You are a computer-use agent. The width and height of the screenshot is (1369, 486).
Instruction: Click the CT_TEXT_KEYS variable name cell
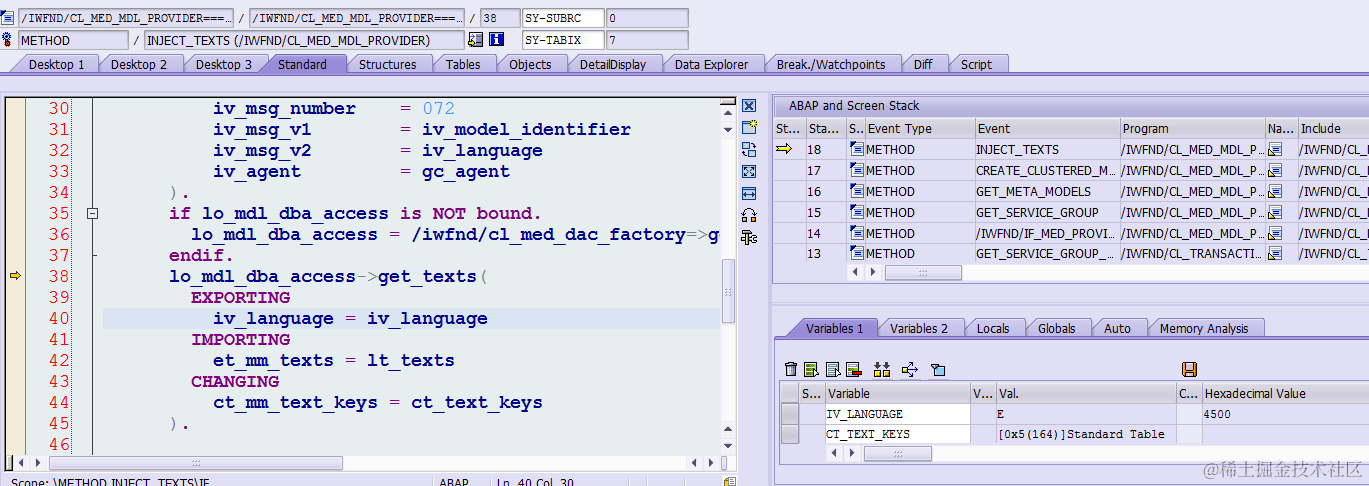point(896,434)
